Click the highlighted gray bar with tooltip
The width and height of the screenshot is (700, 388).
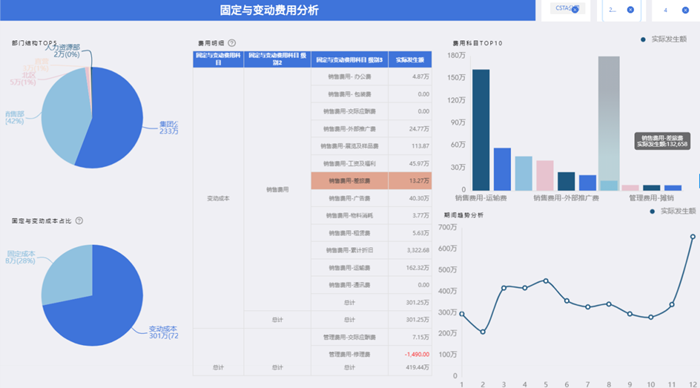click(x=609, y=123)
